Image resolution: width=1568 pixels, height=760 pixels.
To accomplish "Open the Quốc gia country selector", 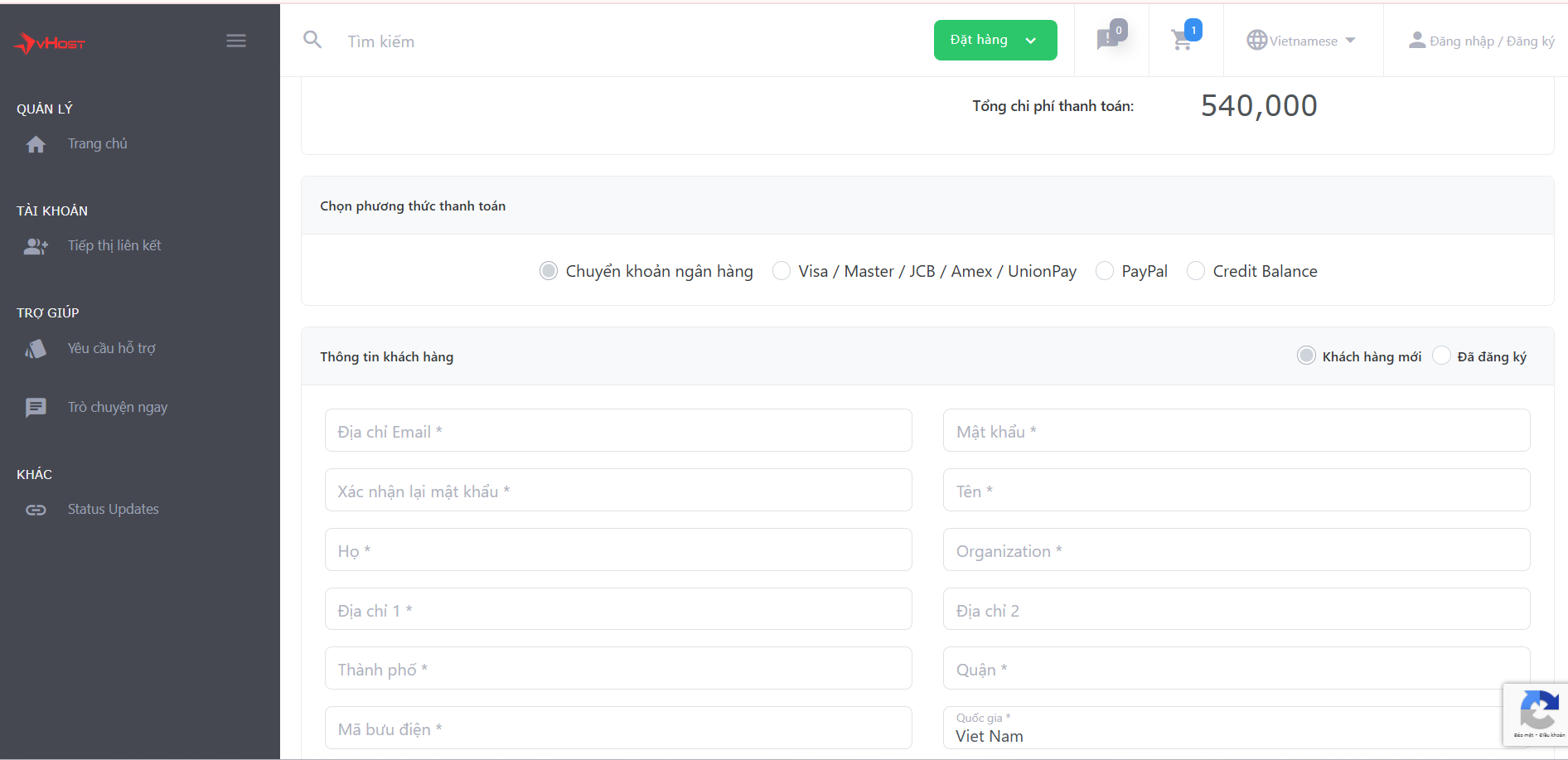I will pyautogui.click(x=1227, y=729).
